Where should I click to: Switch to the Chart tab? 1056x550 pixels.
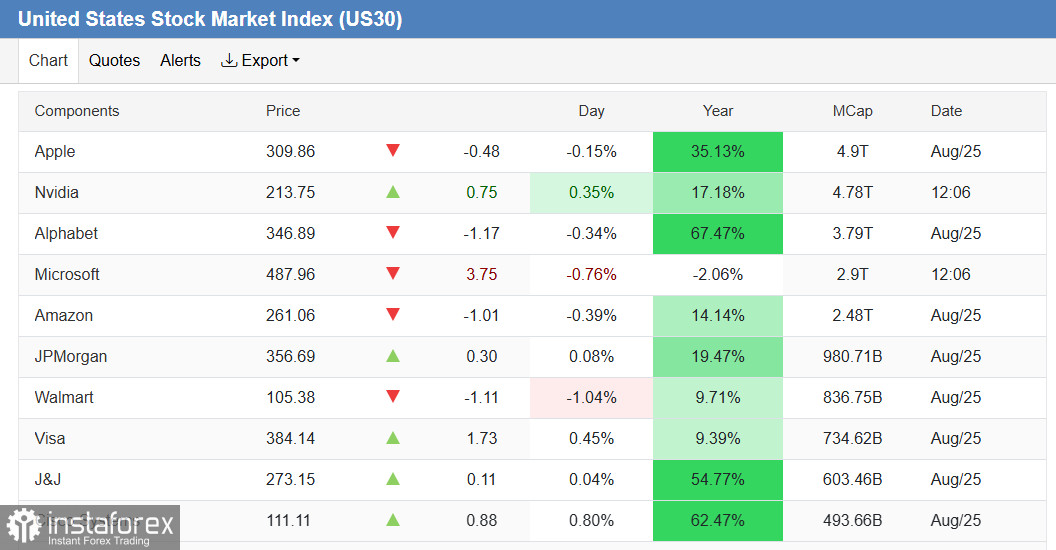pos(48,61)
